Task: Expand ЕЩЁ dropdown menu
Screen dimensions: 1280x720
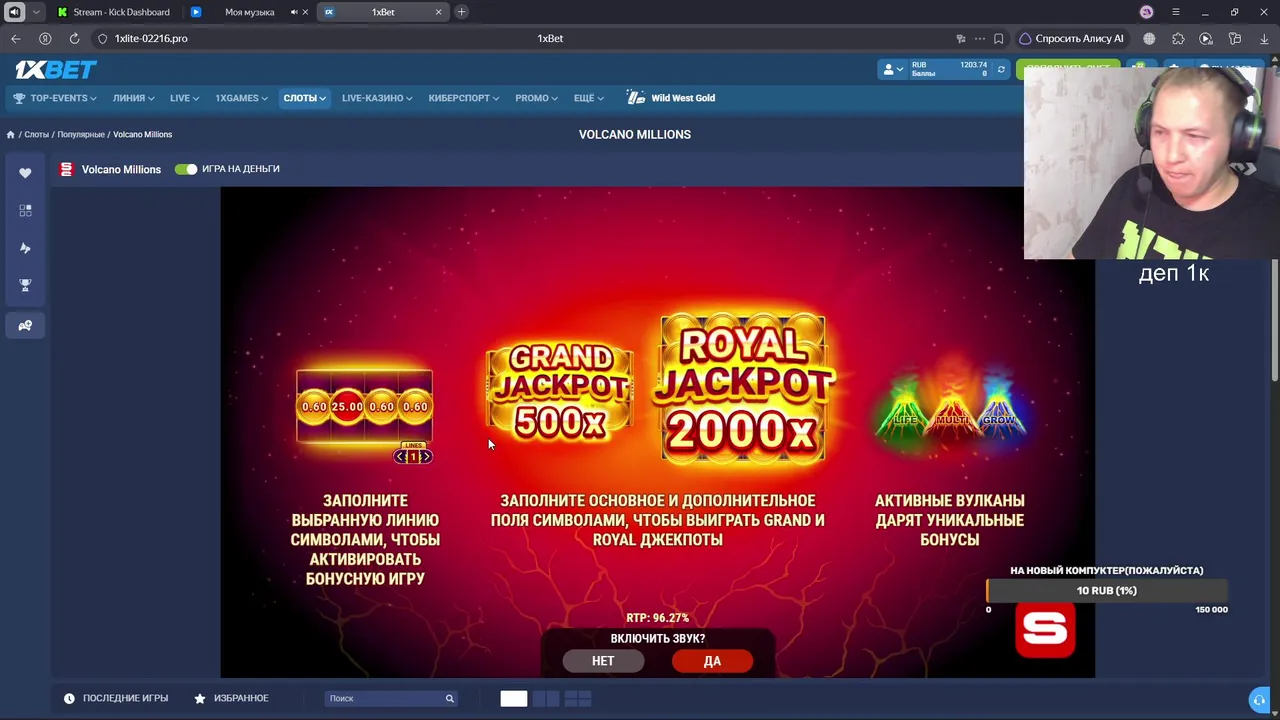Action: pos(589,98)
